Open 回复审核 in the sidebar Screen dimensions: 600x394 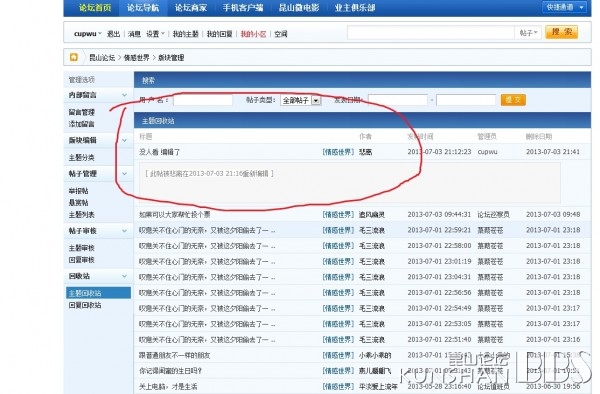(82, 260)
